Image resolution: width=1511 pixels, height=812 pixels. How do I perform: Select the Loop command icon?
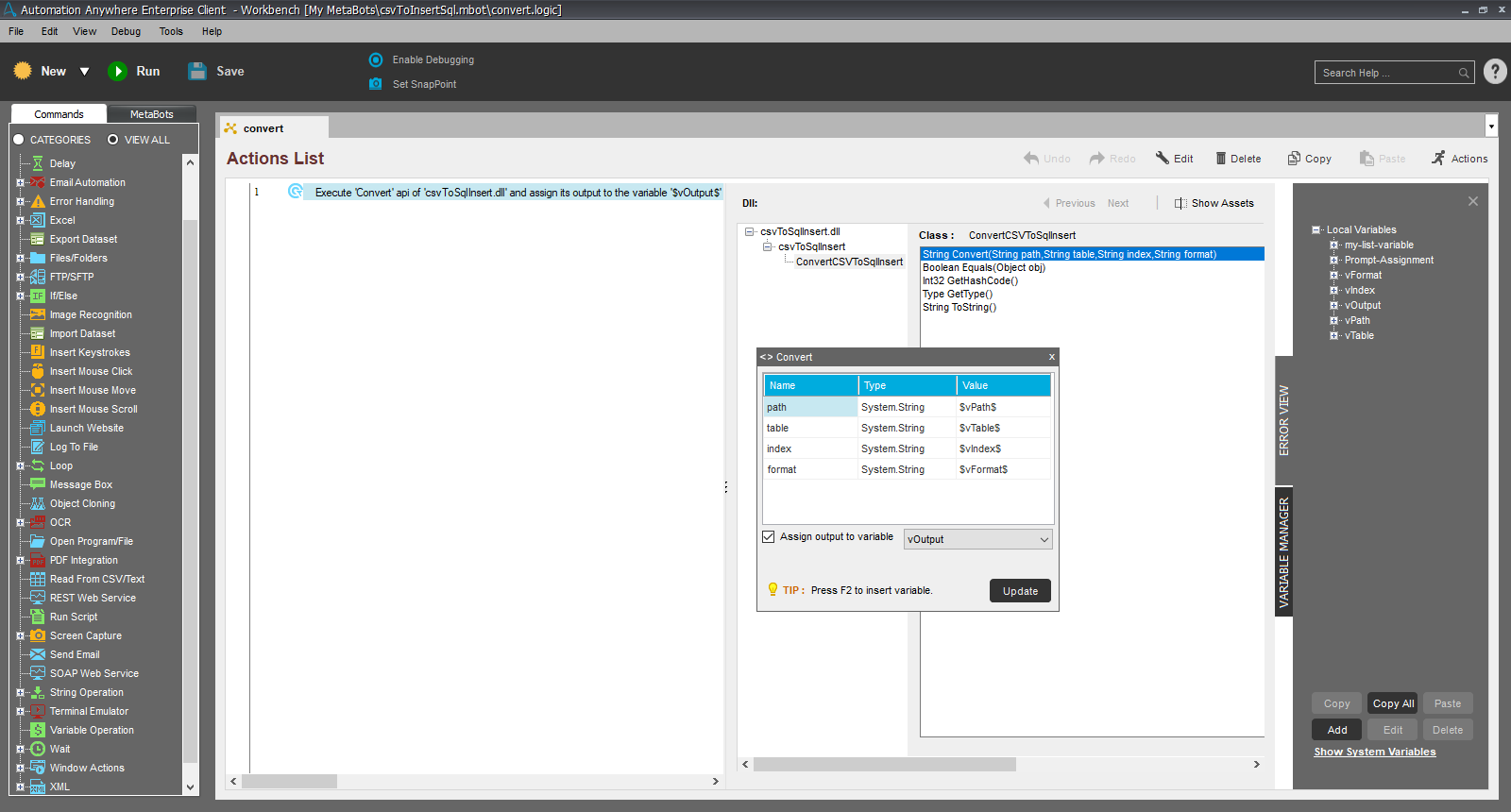(38, 465)
